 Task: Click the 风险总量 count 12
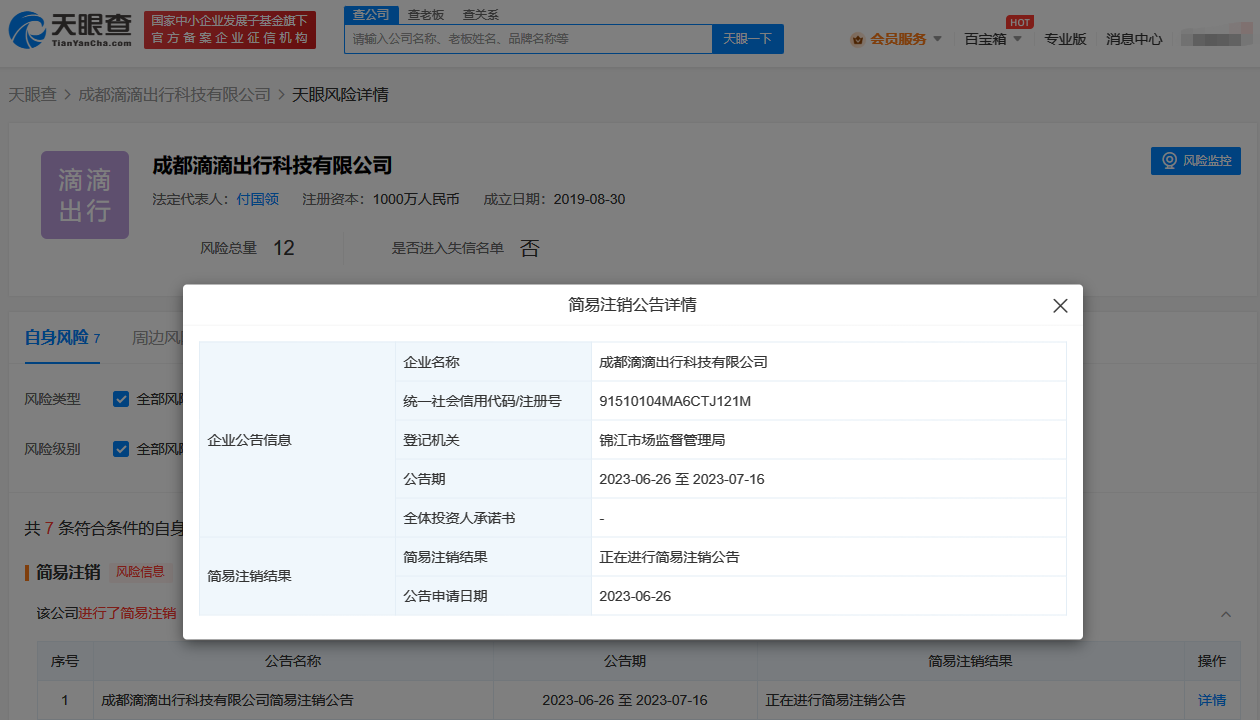pos(284,248)
